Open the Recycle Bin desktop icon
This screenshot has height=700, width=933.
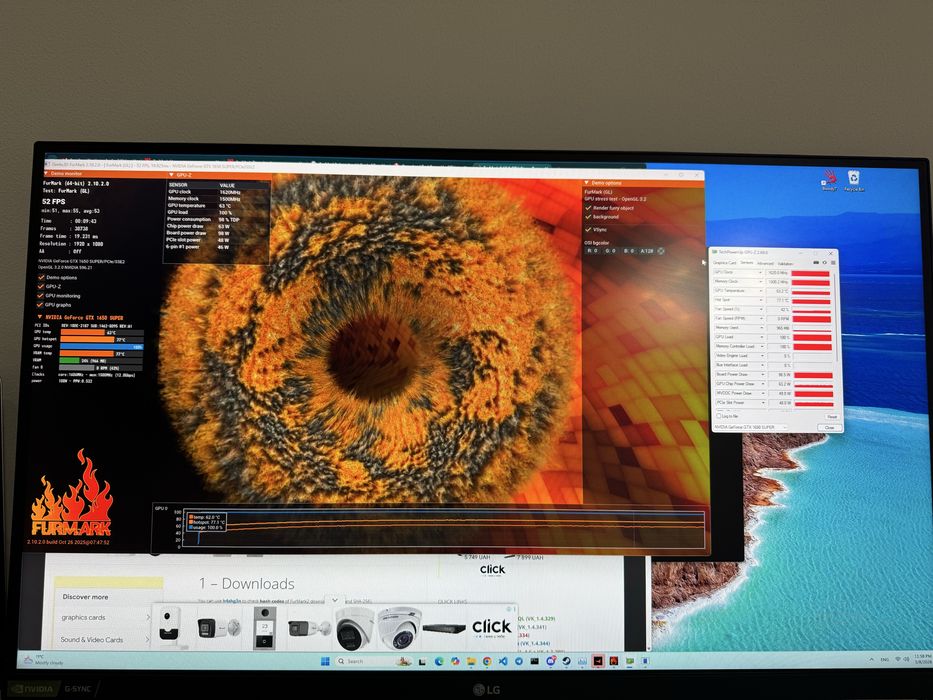(854, 180)
